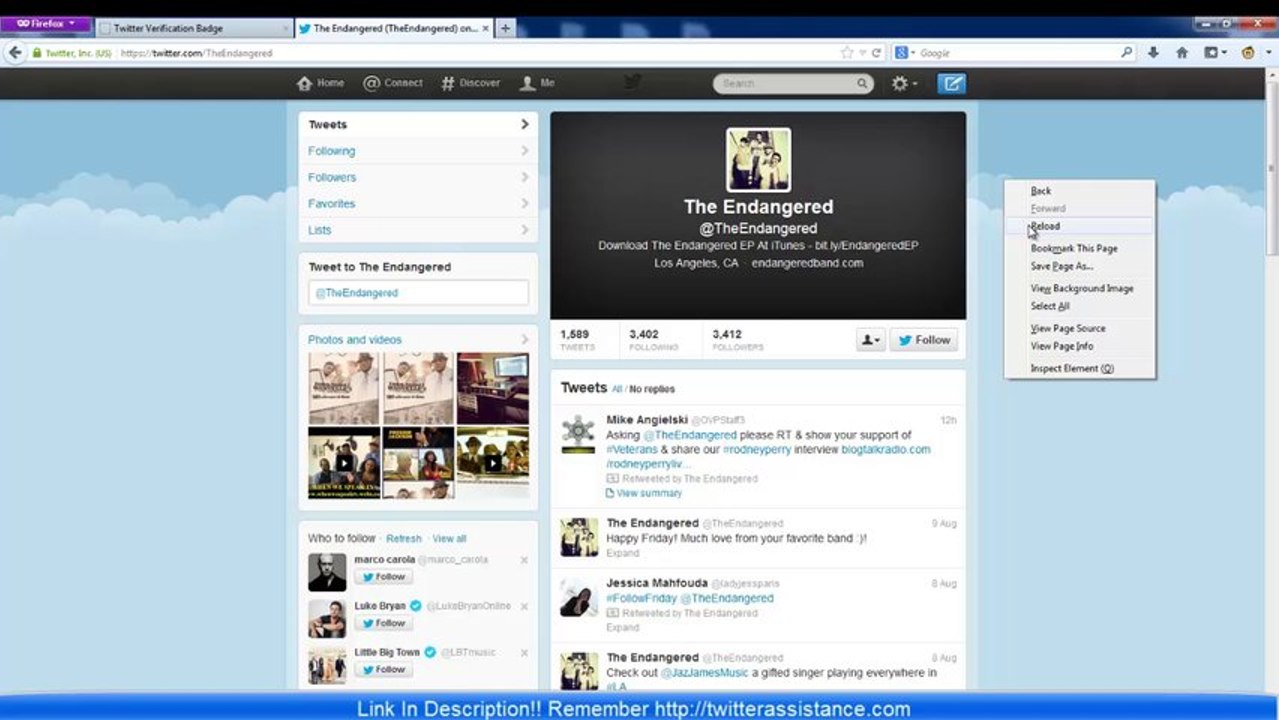Play the first video thumbnail in Photos and videos
The height and width of the screenshot is (720, 1279).
[x=343, y=463]
